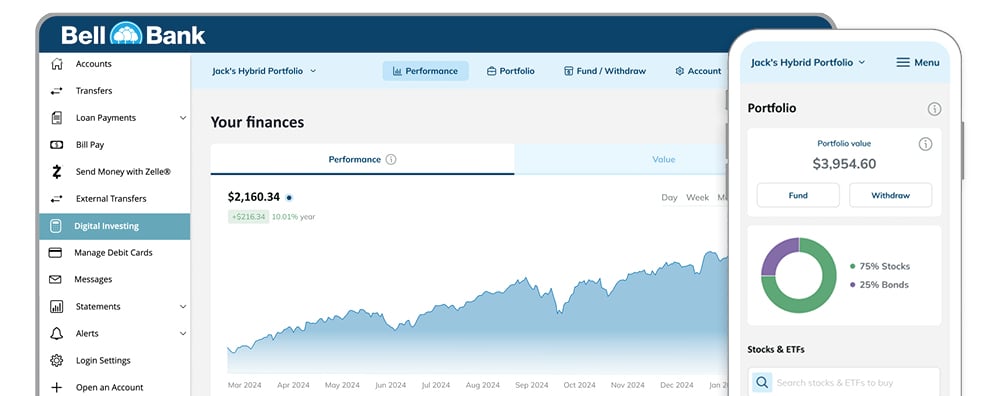Select the Performance nav item
This screenshot has width=998, height=396.
(x=425, y=71)
